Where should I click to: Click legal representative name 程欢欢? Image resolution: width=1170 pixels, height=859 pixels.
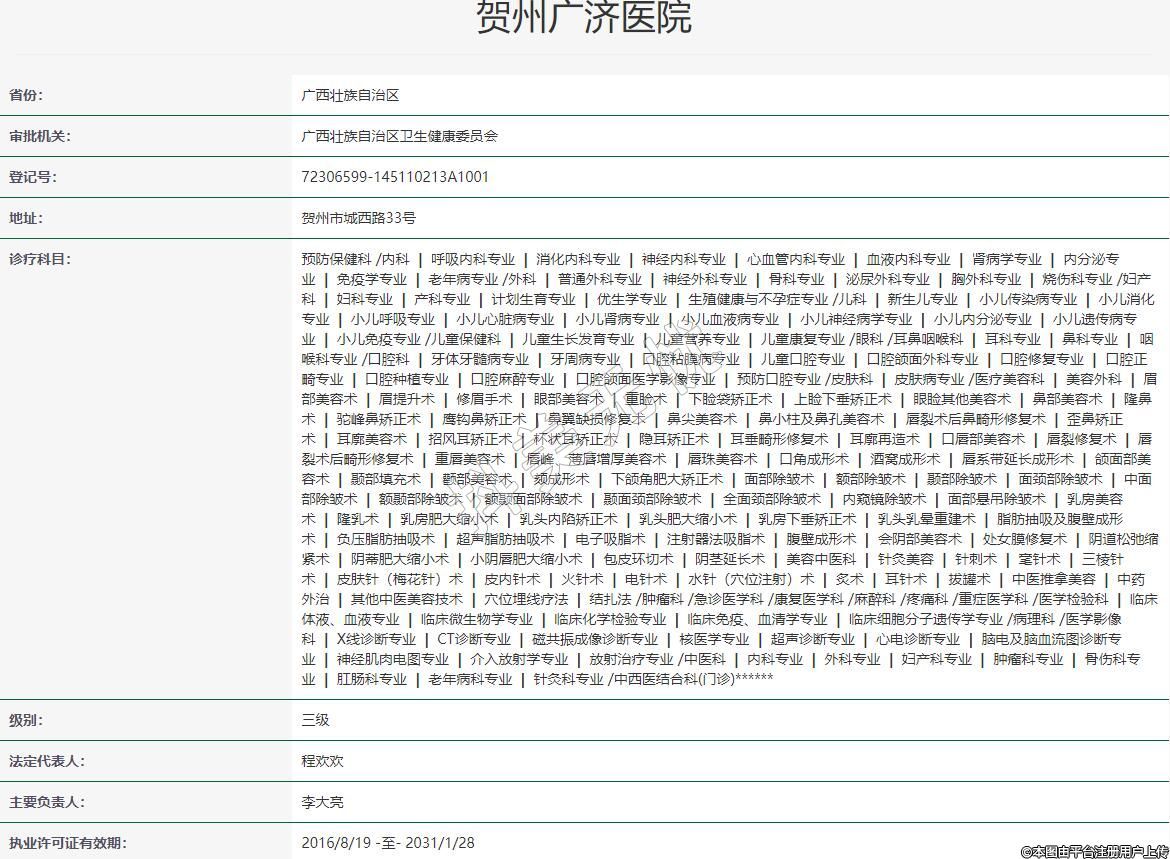click(x=322, y=761)
